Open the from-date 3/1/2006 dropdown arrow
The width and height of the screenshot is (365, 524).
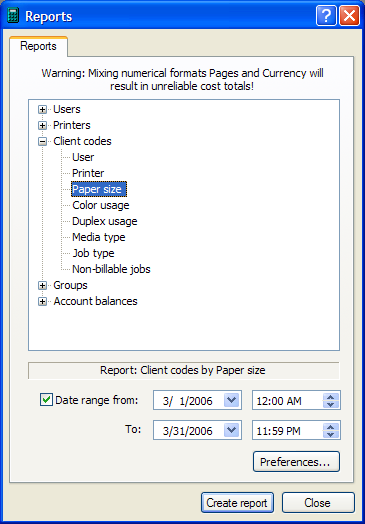pos(232,400)
